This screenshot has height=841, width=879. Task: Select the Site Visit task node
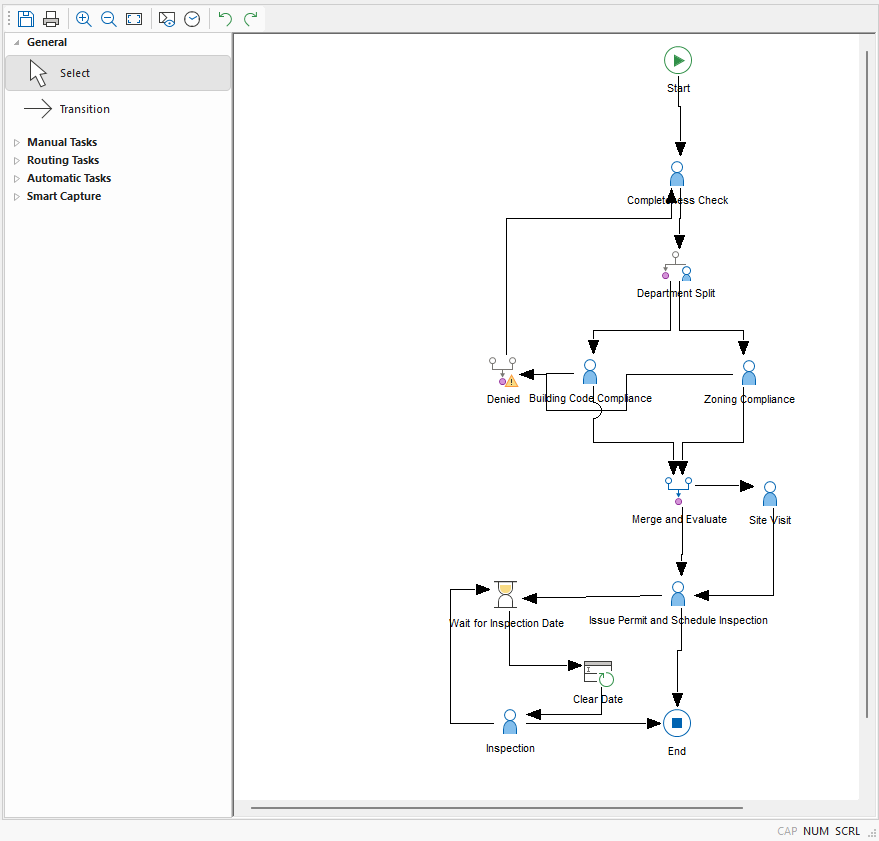coord(770,494)
